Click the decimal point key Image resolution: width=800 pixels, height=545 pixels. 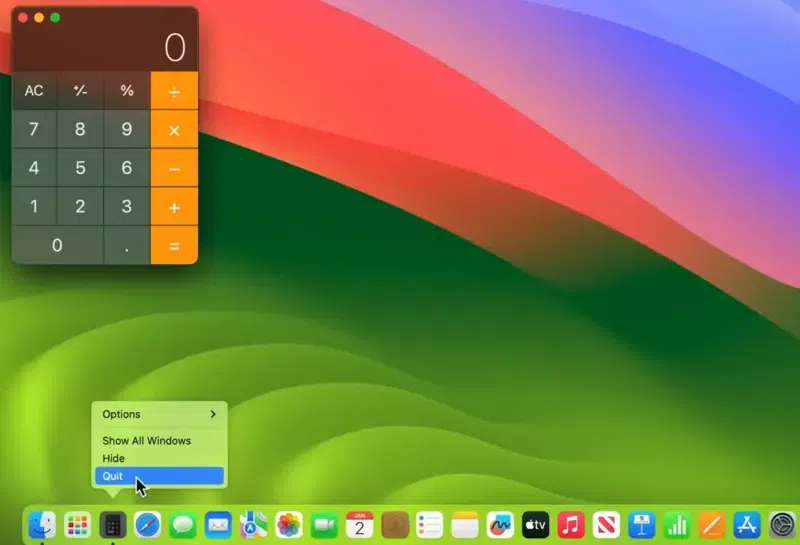(x=127, y=245)
